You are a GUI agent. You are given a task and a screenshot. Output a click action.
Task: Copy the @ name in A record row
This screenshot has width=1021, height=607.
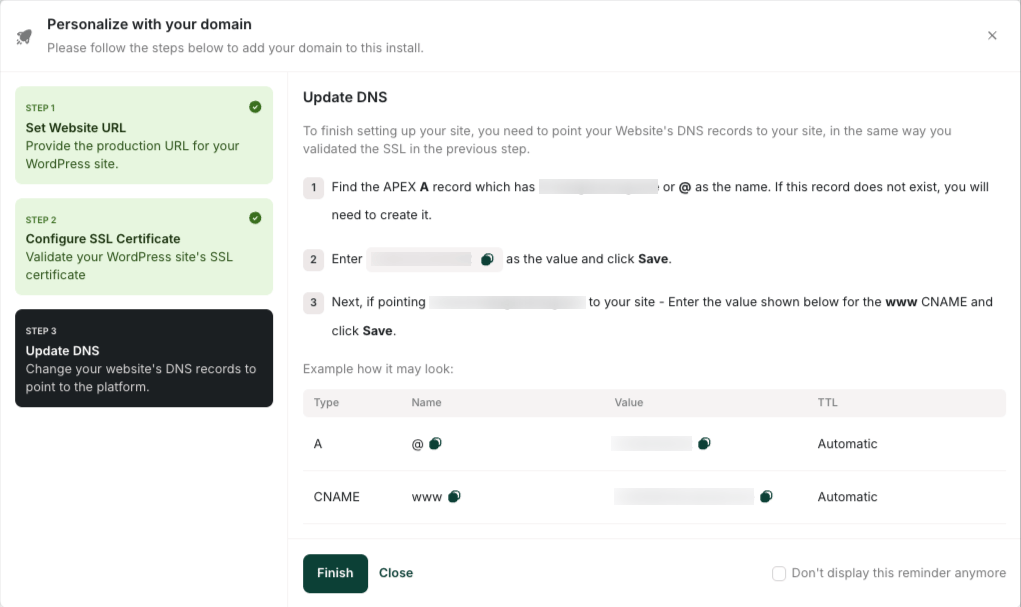pyautogui.click(x=436, y=444)
